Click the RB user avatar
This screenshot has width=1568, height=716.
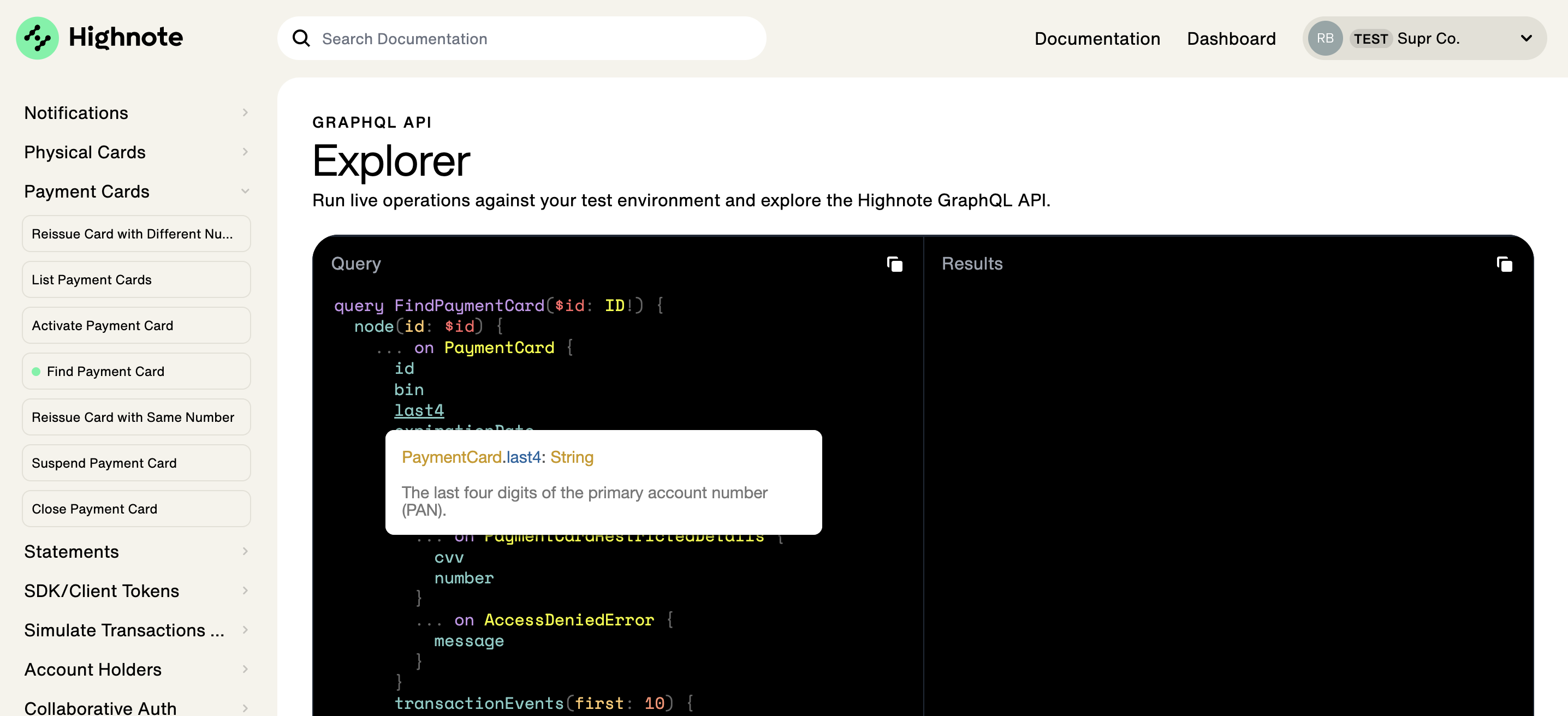coord(1325,38)
